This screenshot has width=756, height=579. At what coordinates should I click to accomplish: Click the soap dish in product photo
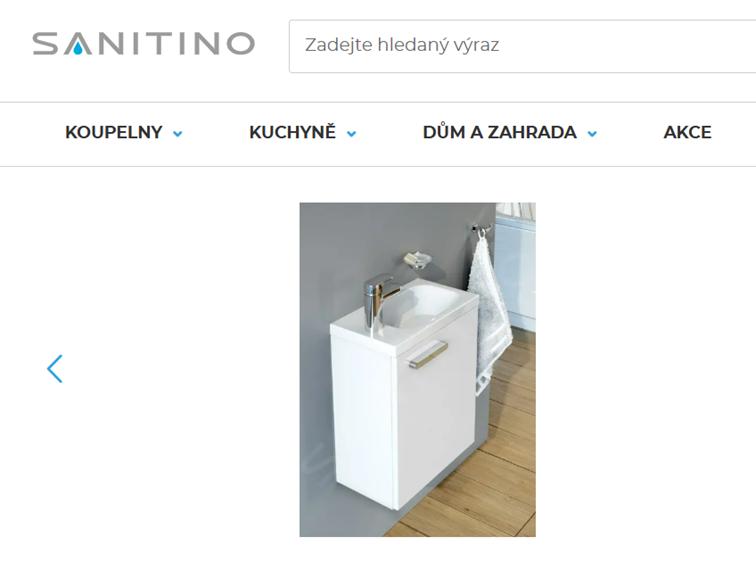[x=417, y=260]
